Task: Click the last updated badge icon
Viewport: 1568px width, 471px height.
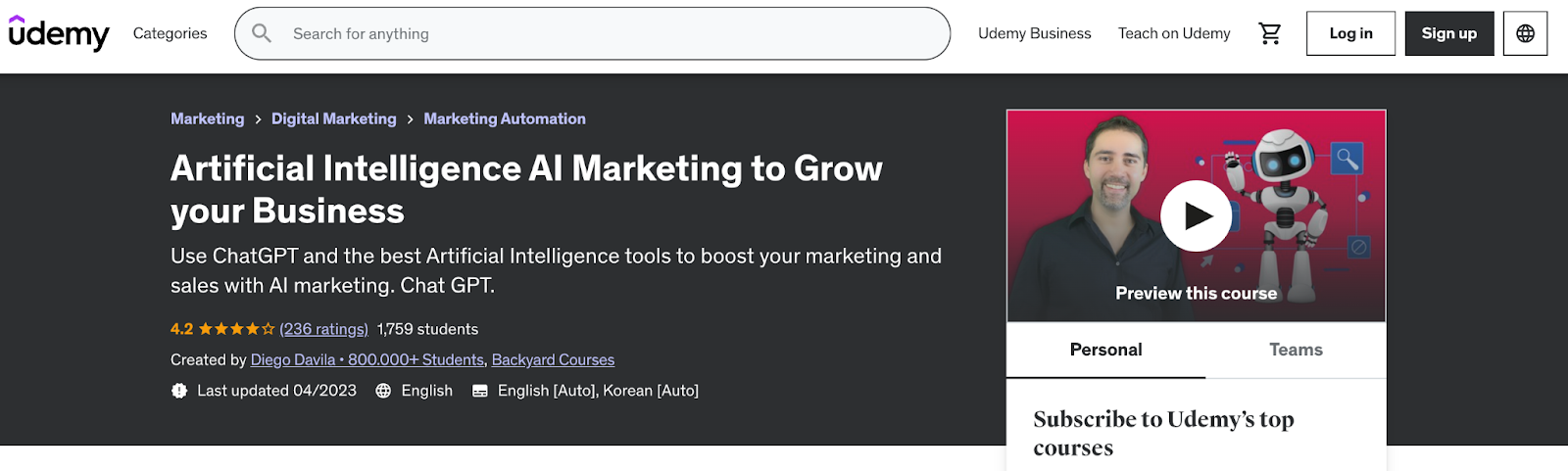Action: [x=179, y=391]
